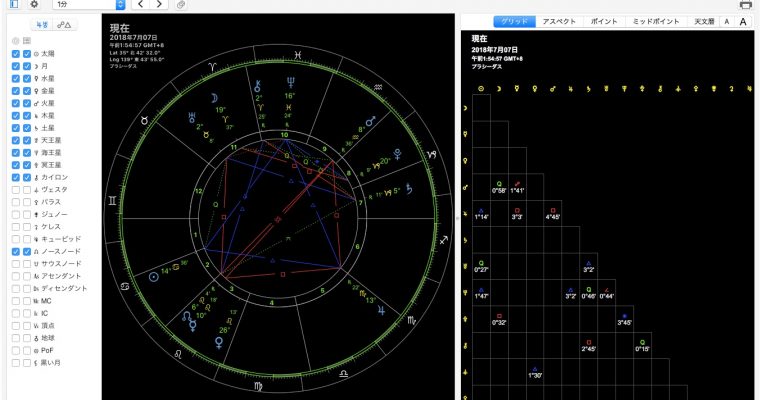Uncheck the second checkbox for 月
The height and width of the screenshot is (400, 760).
[27, 66]
